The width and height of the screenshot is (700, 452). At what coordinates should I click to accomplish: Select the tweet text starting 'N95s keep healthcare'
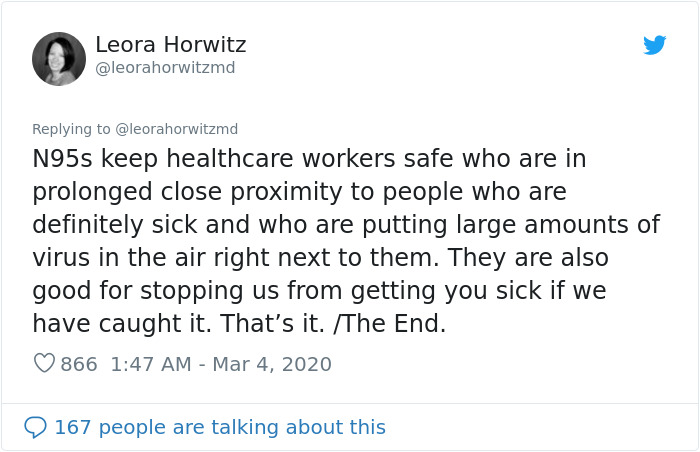coord(346,241)
